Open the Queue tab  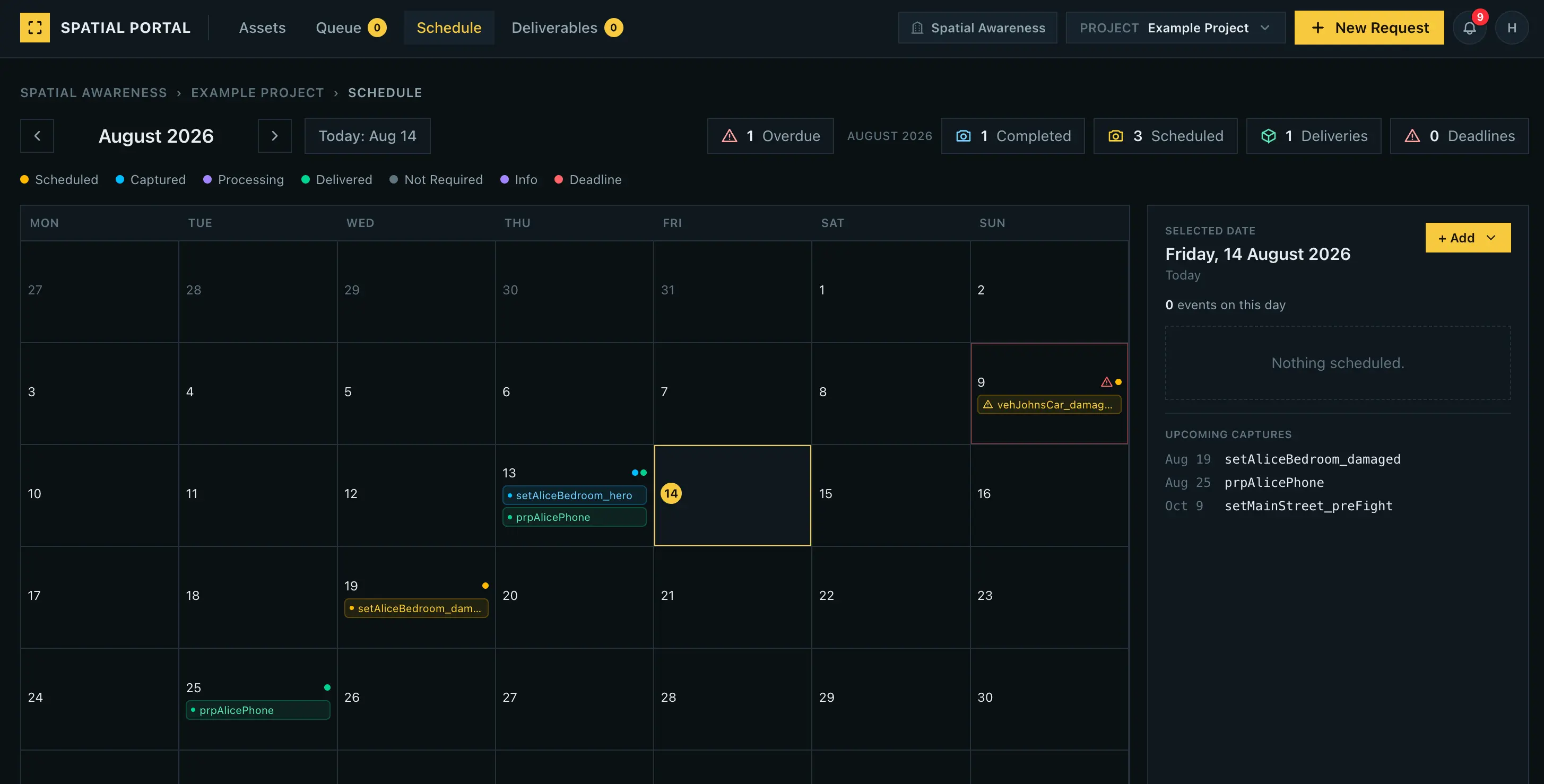click(351, 28)
